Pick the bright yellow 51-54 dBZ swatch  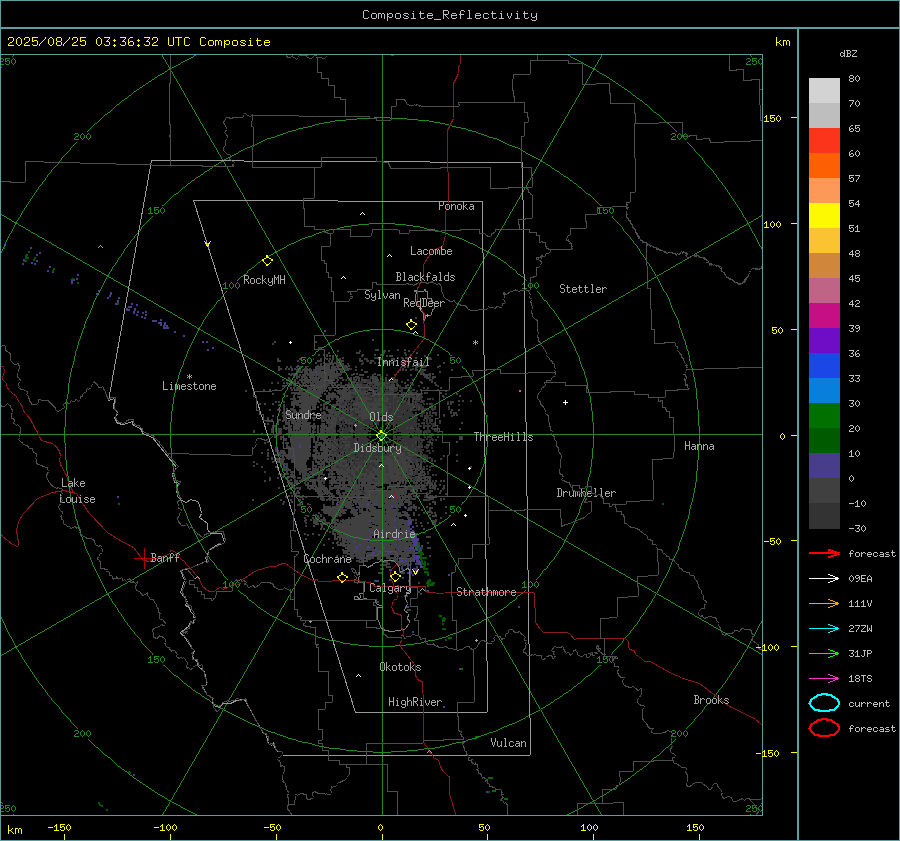coord(824,216)
